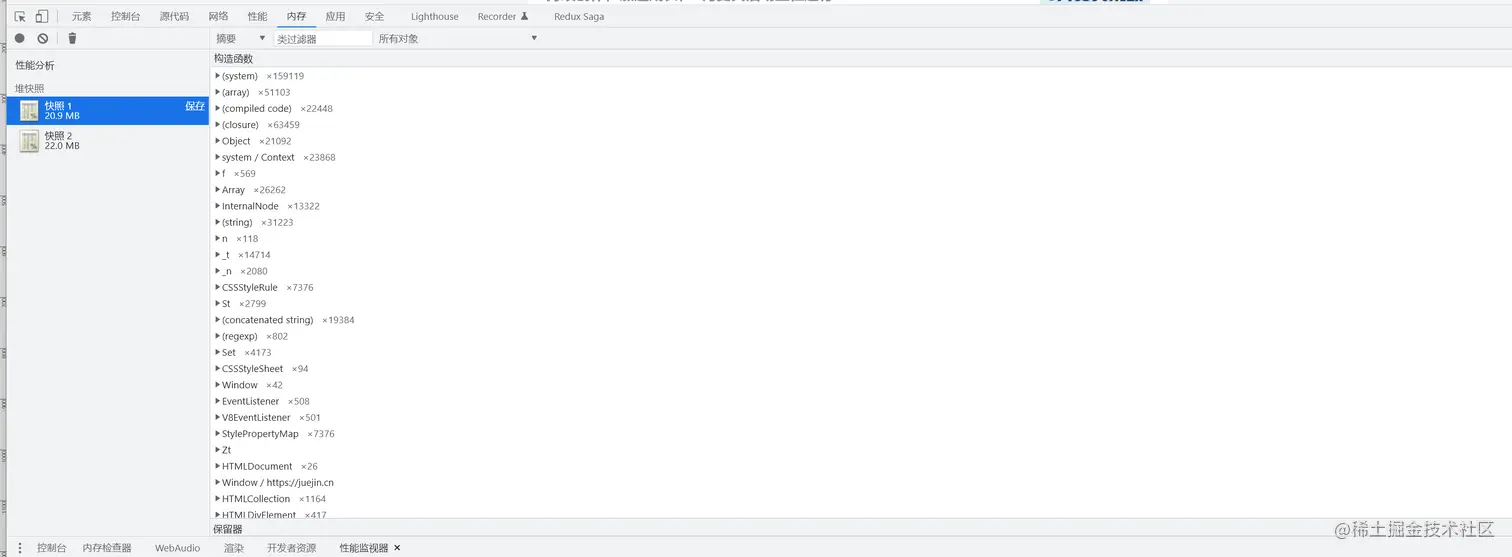Toggle the device toolbar icon
The image size is (1512, 557).
click(x=41, y=16)
